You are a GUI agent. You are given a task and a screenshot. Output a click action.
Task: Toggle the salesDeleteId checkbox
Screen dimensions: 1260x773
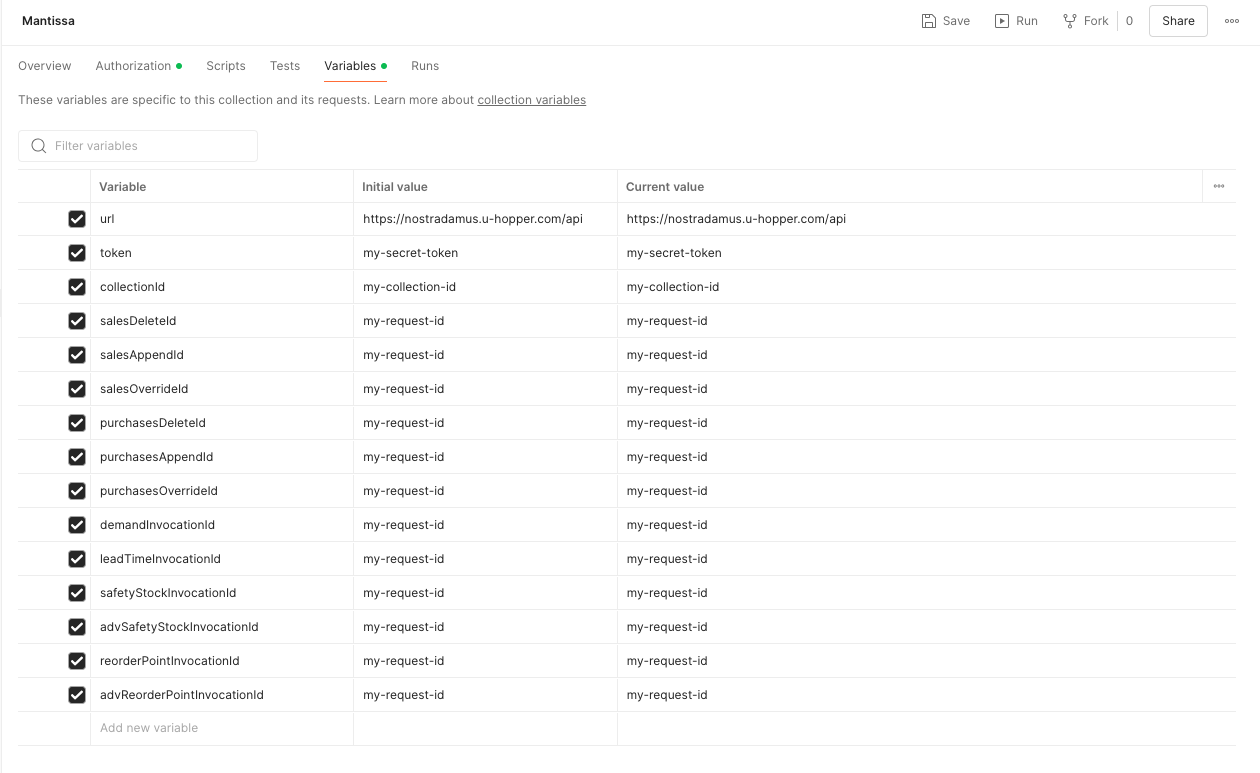click(77, 321)
